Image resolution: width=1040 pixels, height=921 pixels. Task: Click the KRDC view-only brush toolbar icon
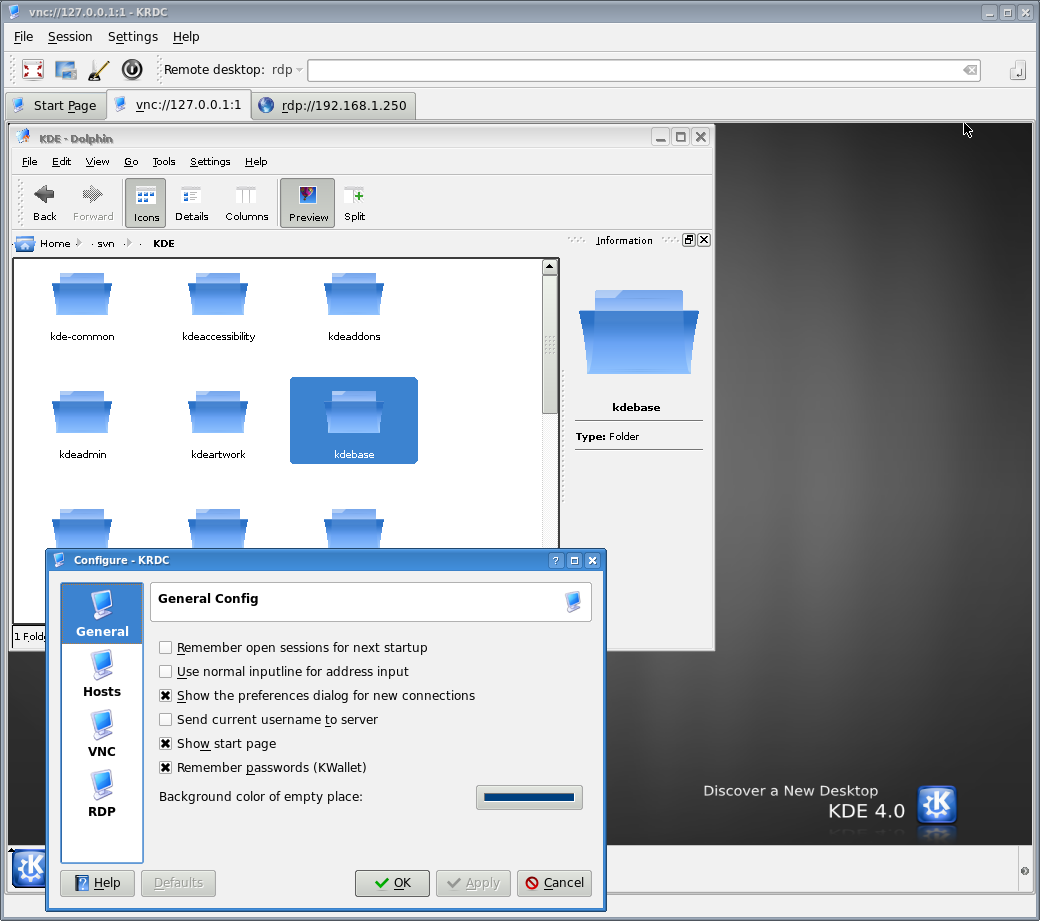click(x=99, y=70)
